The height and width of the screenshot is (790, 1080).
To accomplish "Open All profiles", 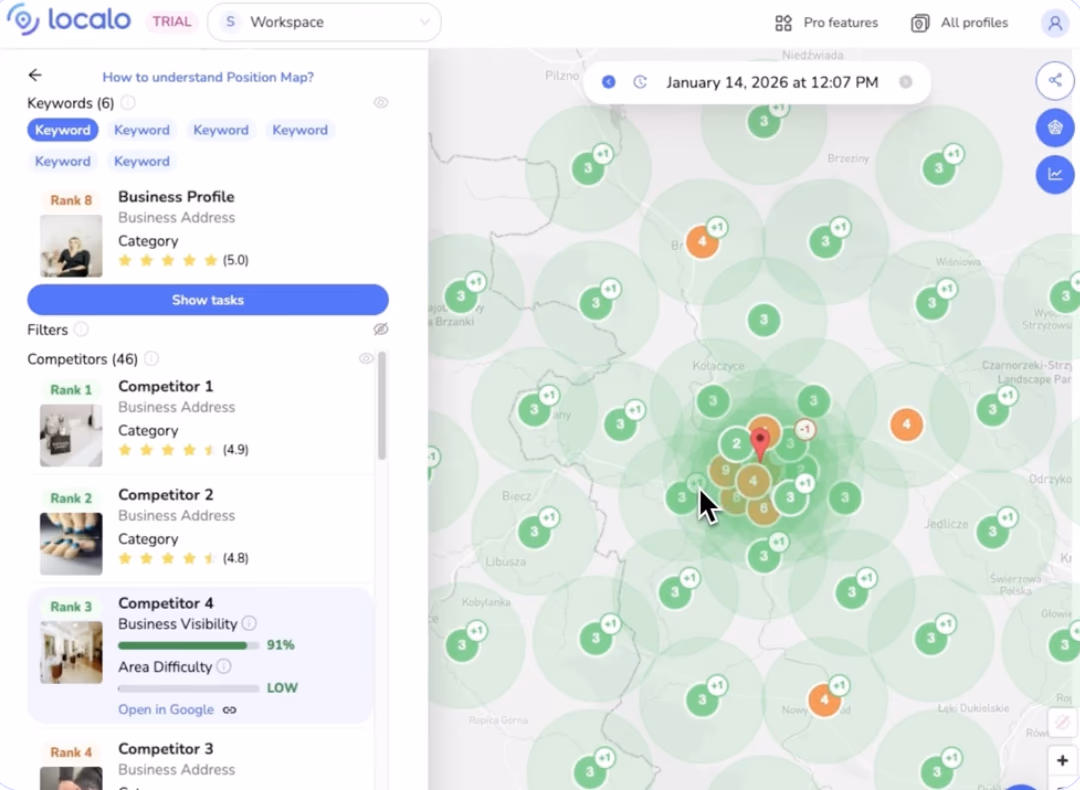I will 959,23.
